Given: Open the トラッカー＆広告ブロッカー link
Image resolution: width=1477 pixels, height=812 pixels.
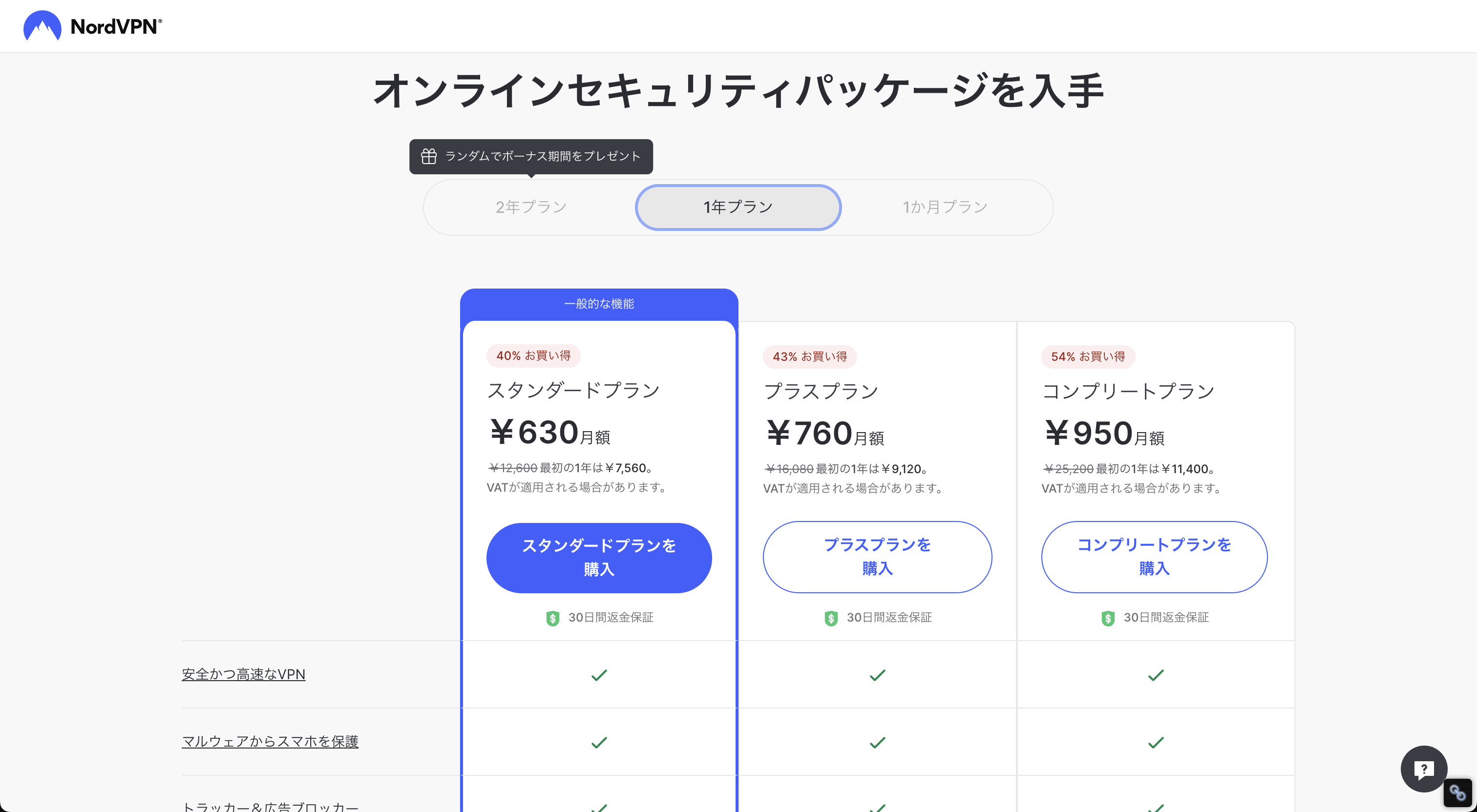Looking at the screenshot, I should pyautogui.click(x=270, y=806).
